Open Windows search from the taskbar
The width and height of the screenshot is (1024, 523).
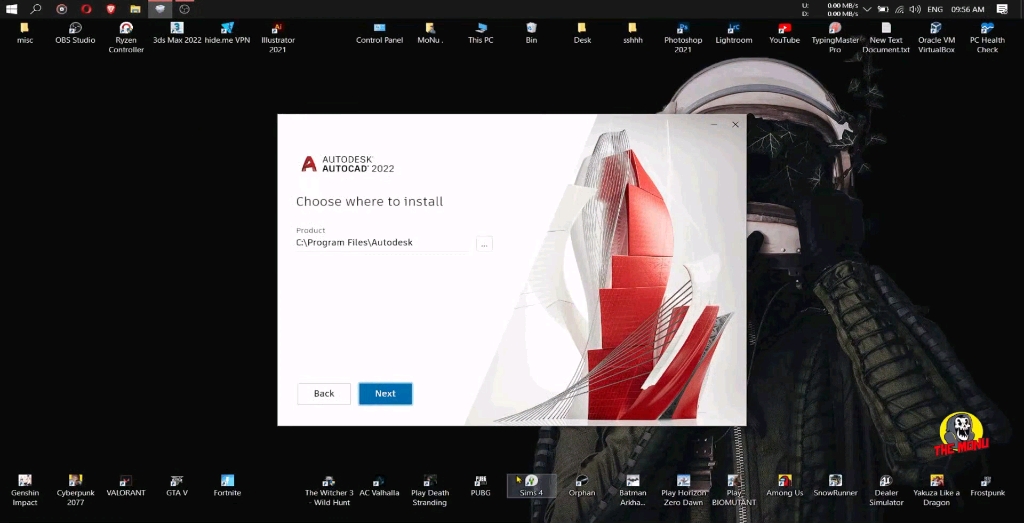click(37, 9)
